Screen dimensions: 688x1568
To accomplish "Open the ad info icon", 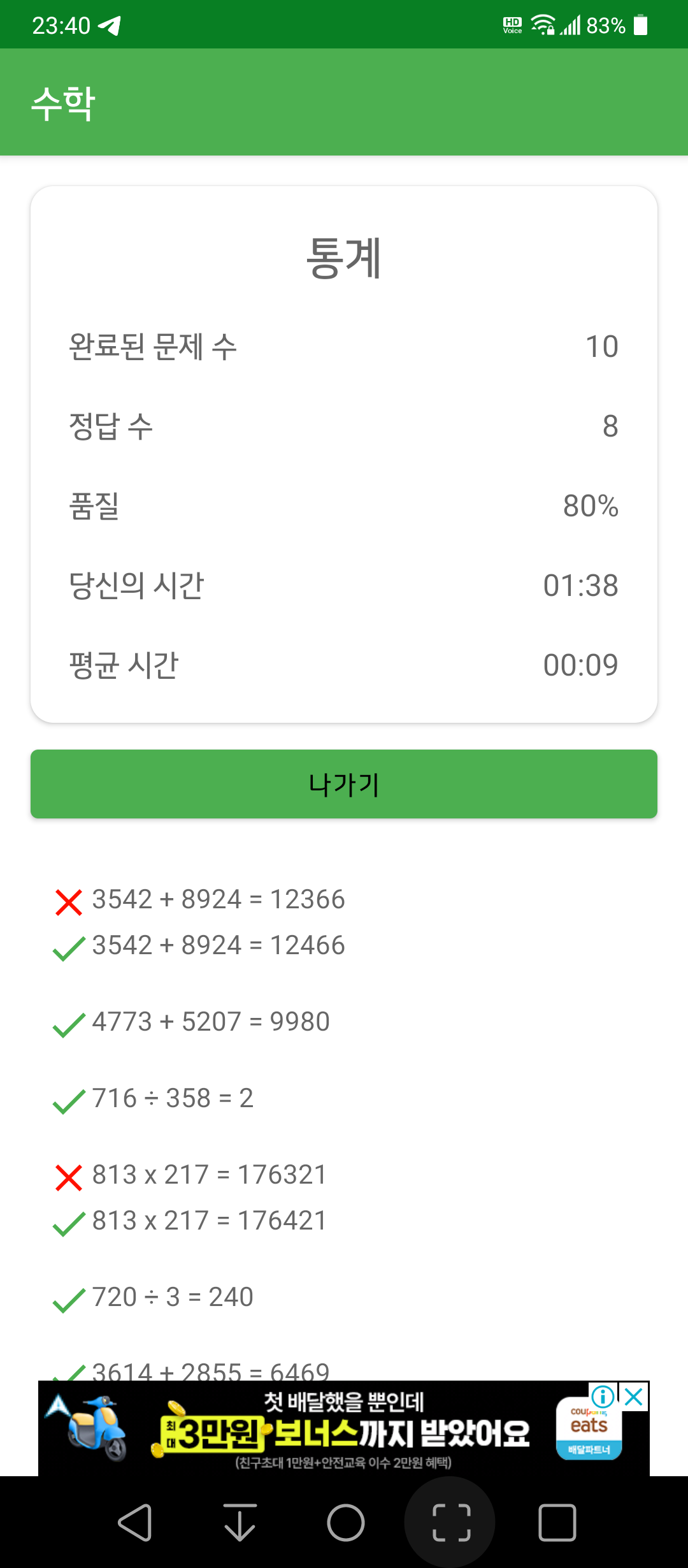I will click(x=603, y=1397).
